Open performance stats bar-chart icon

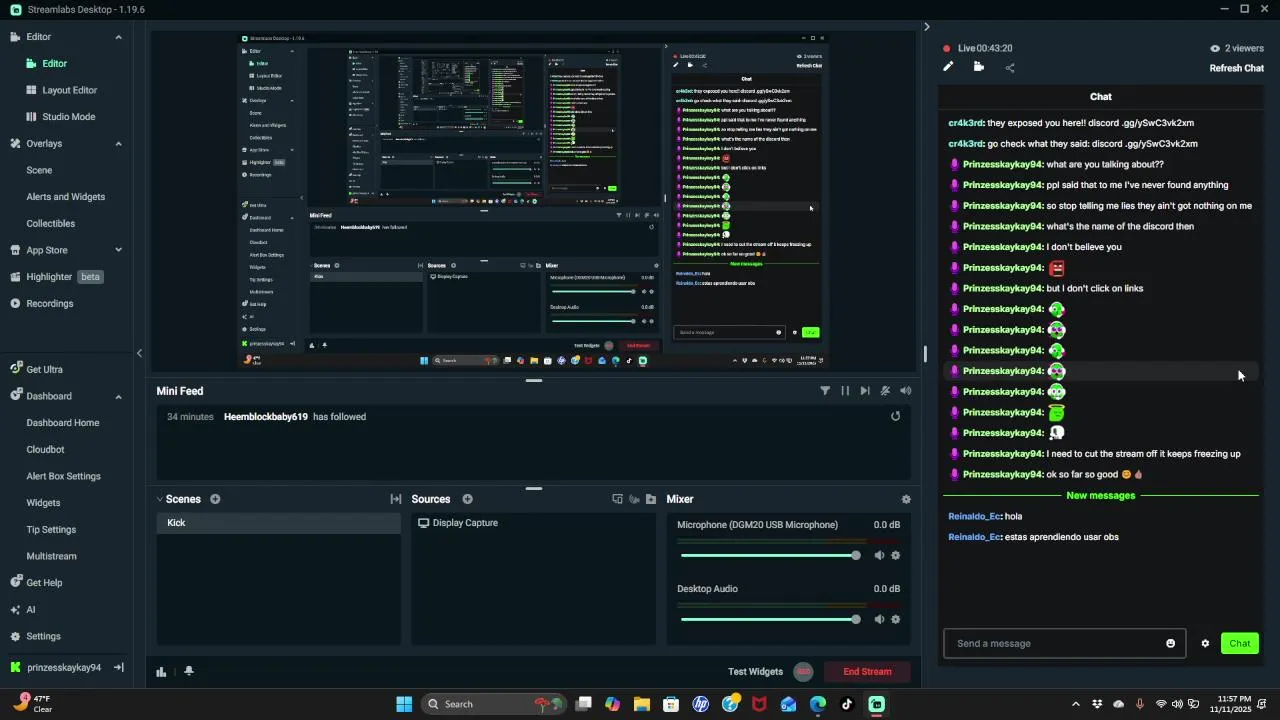pos(161,672)
